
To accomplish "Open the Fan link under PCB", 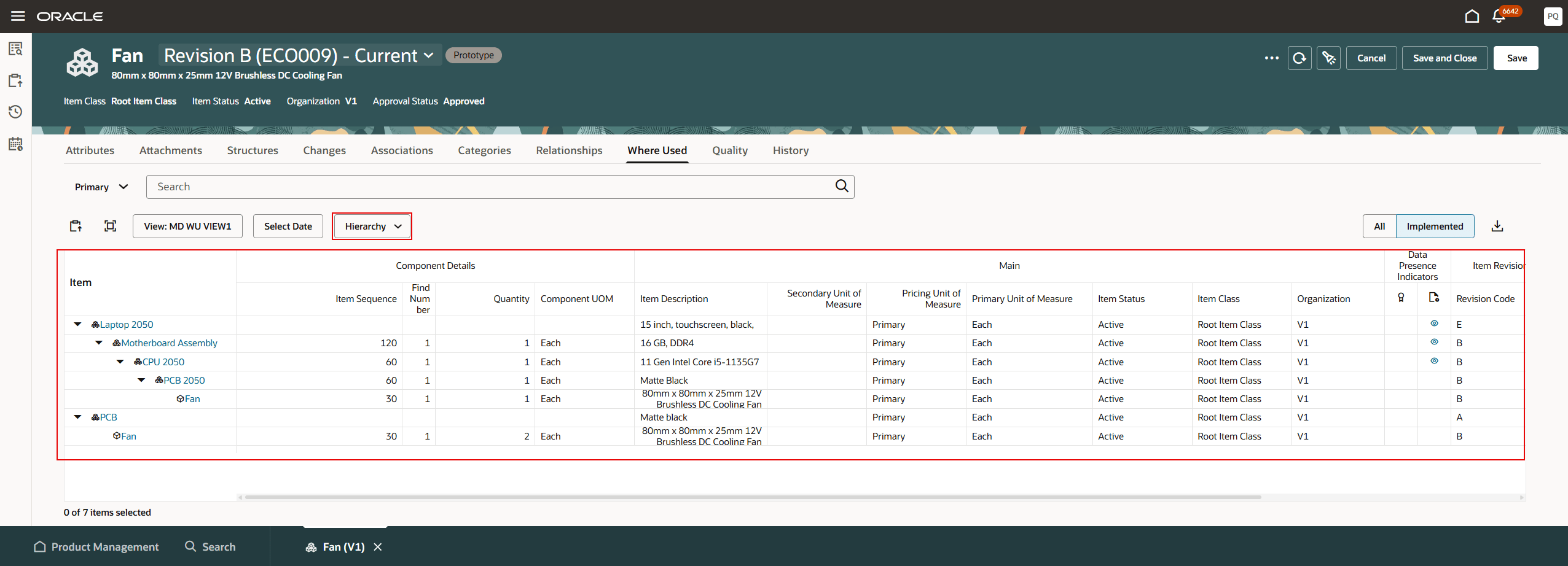I will pyautogui.click(x=128, y=436).
